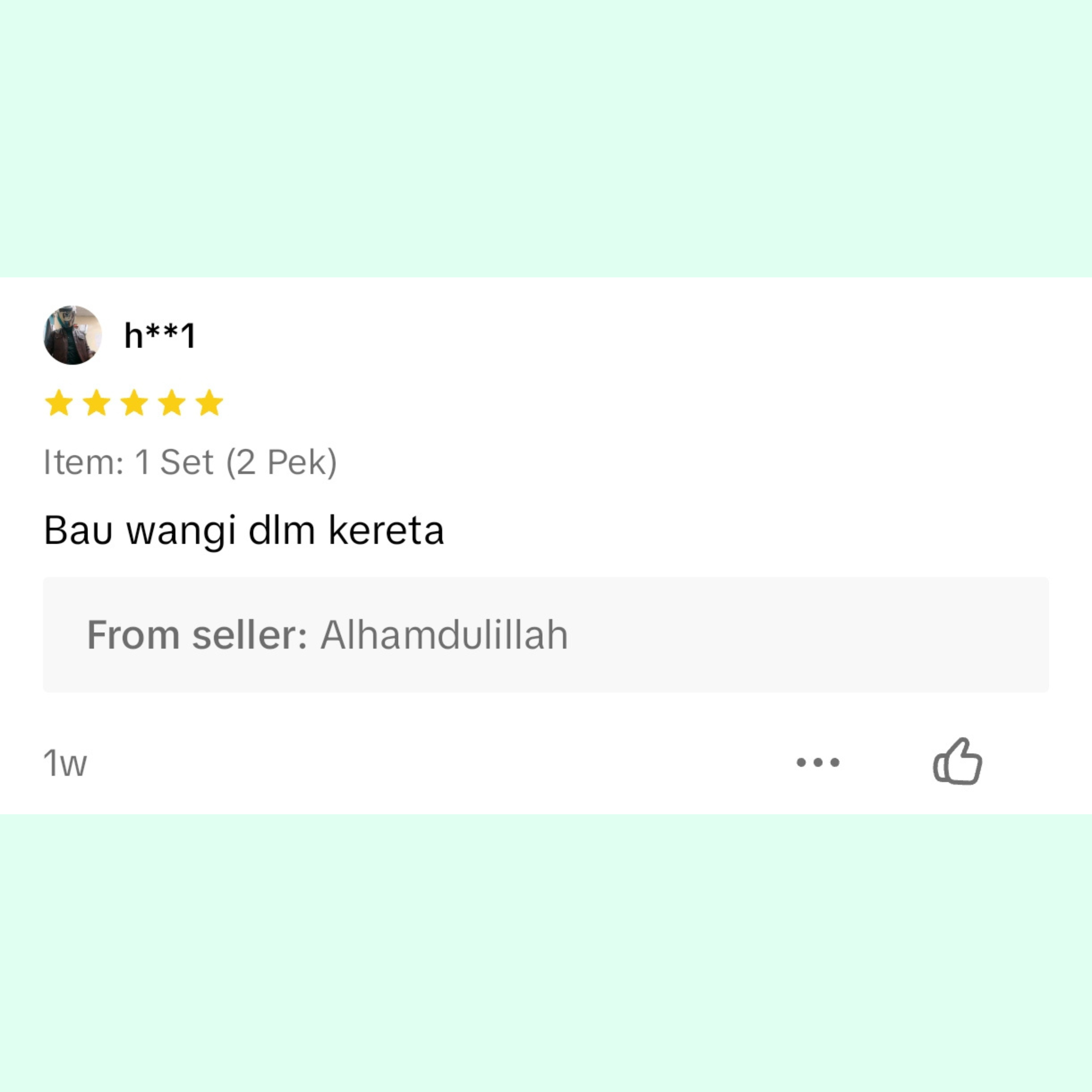Click the fourth yellow rating star
The image size is (1092, 1092).
[172, 403]
